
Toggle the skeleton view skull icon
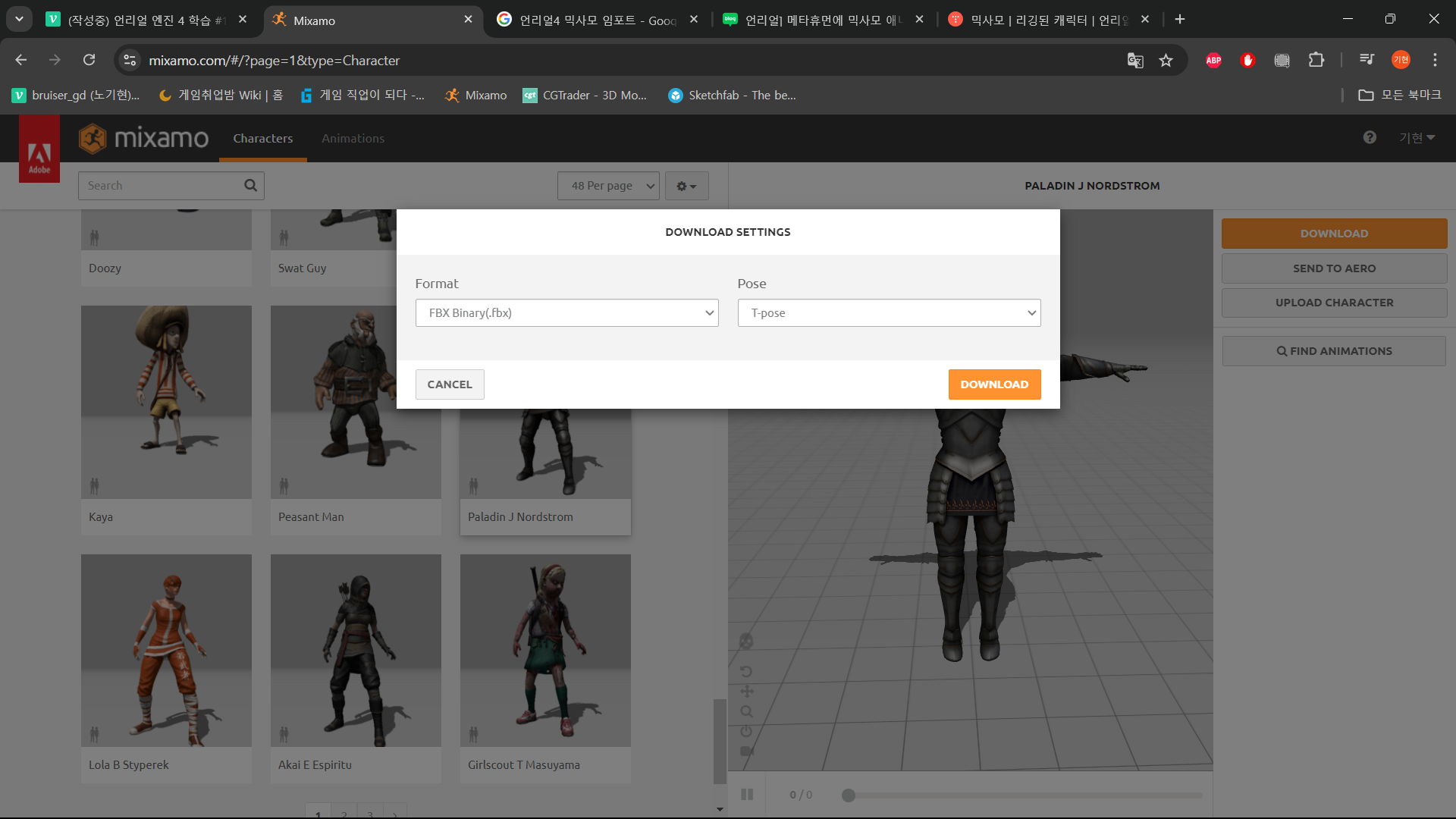pyautogui.click(x=746, y=642)
